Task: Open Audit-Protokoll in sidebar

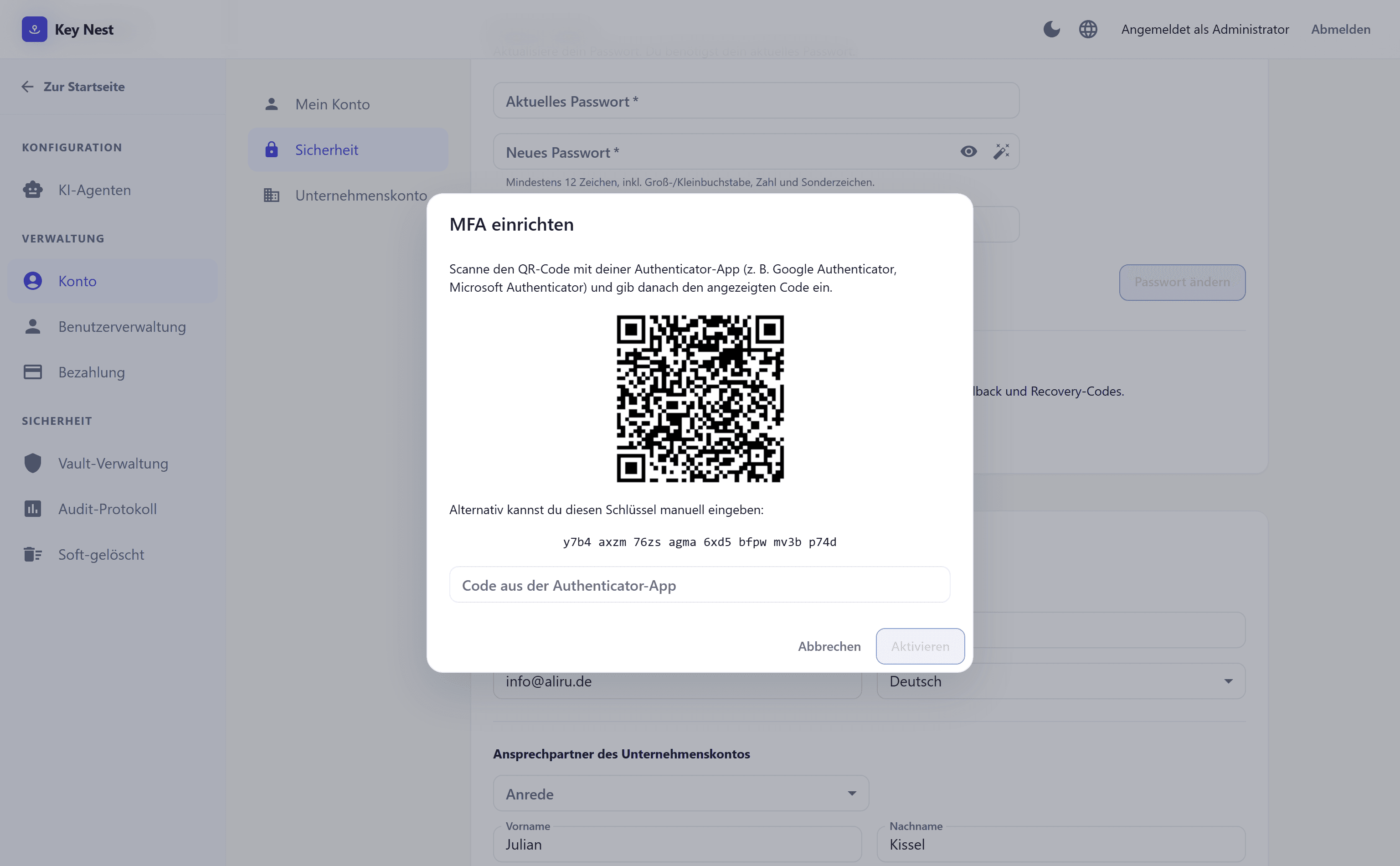Action: click(x=113, y=509)
